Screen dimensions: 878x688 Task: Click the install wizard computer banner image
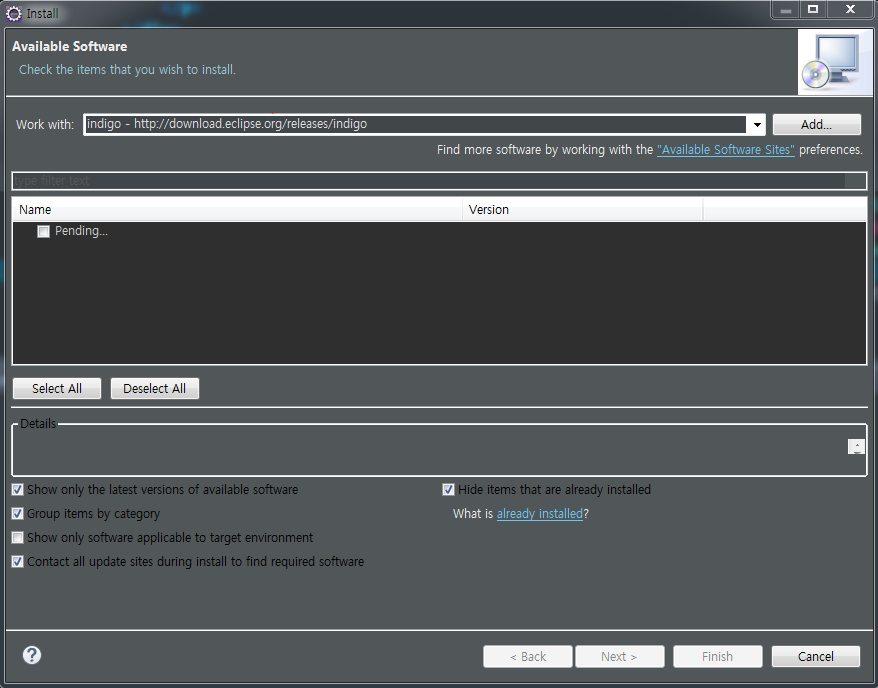click(834, 62)
